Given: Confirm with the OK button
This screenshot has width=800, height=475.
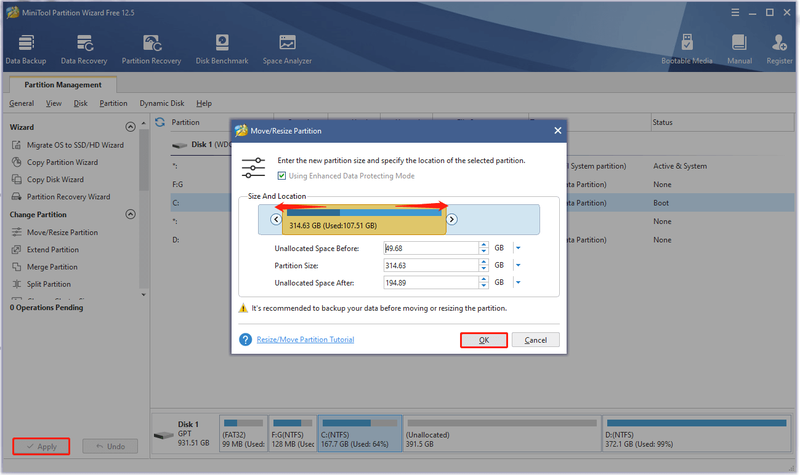Looking at the screenshot, I should pyautogui.click(x=484, y=340).
